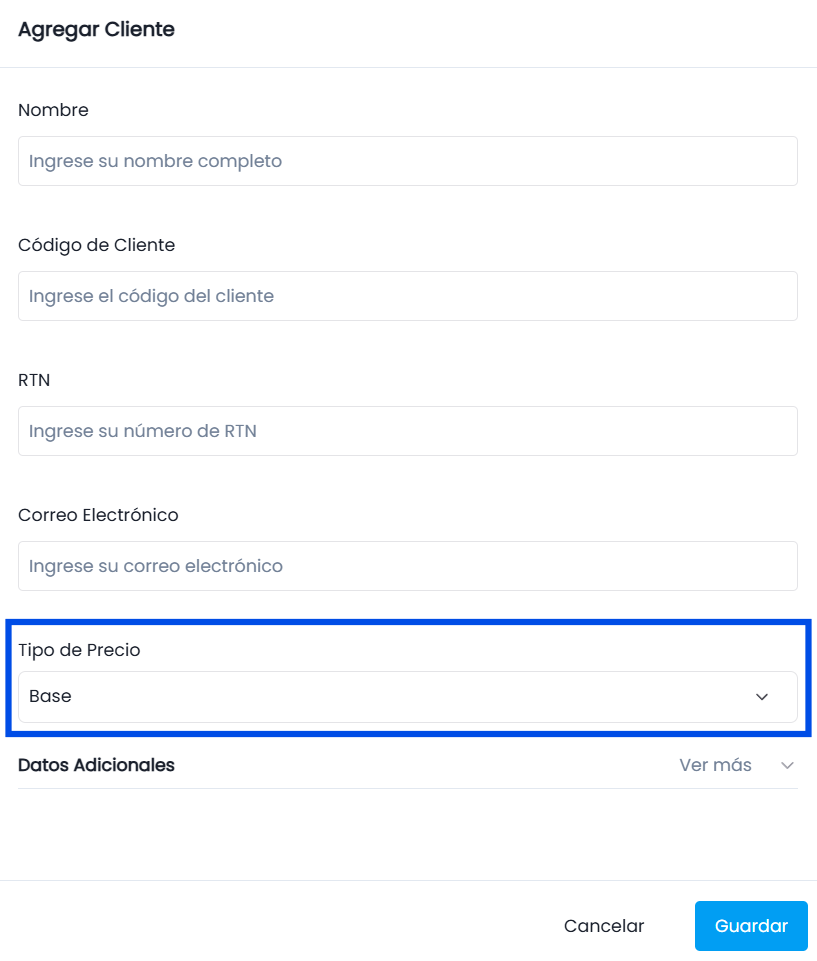Click into the Código de Cliente field
The width and height of the screenshot is (817, 961).
pos(408,296)
